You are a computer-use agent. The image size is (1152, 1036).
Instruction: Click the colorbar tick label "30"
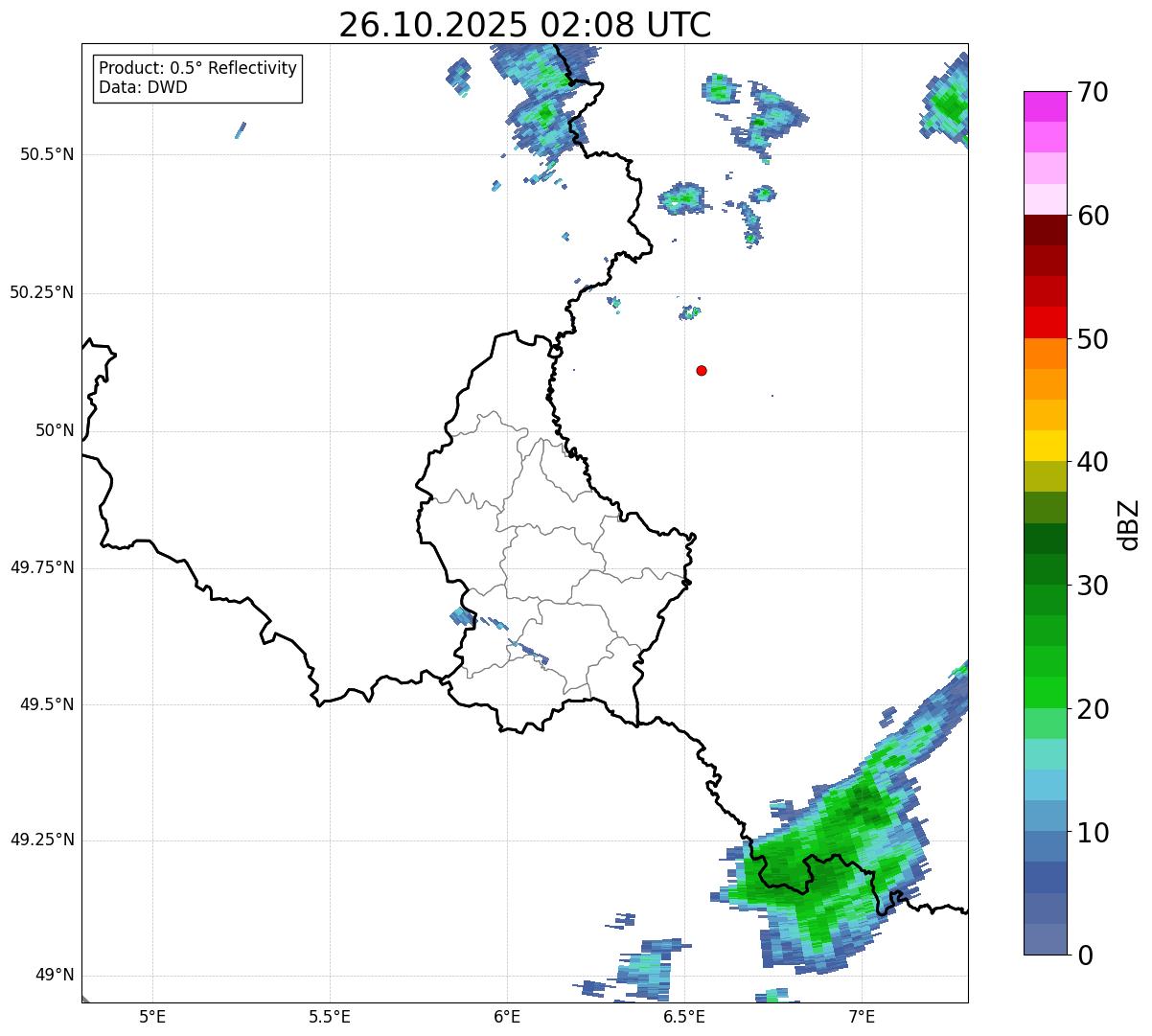point(1093,586)
